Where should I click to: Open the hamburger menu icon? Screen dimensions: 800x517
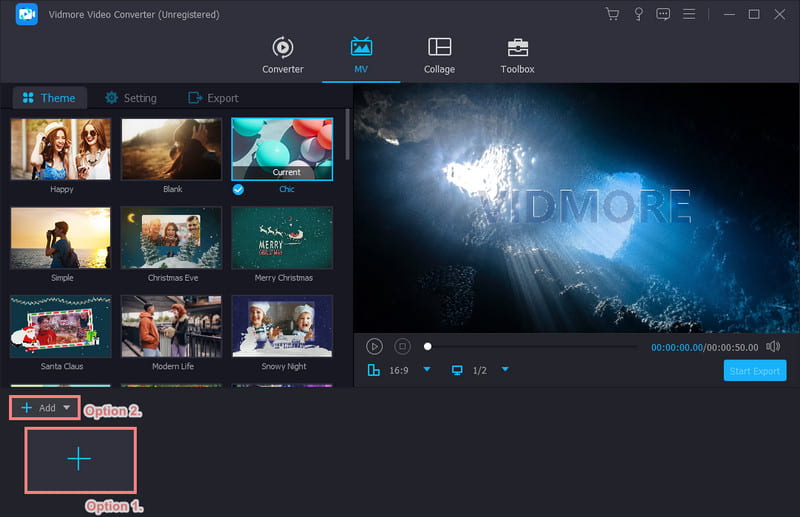(x=689, y=14)
